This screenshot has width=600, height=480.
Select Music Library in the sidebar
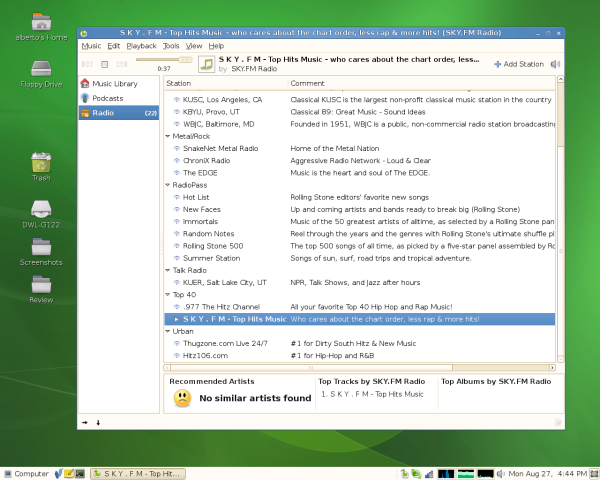coord(119,83)
